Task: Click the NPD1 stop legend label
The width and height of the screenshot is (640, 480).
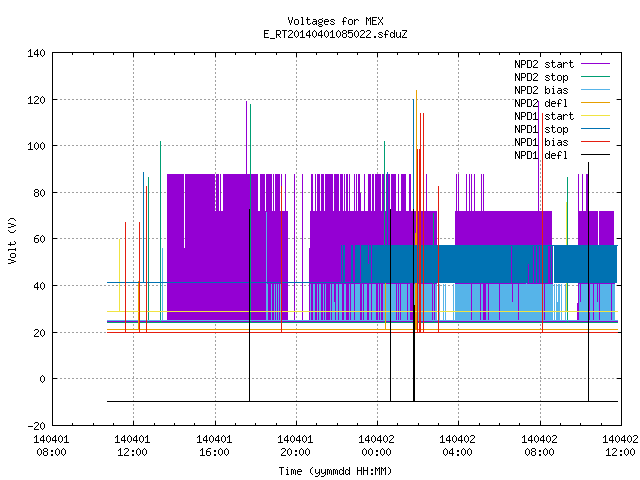Action: [x=541, y=129]
